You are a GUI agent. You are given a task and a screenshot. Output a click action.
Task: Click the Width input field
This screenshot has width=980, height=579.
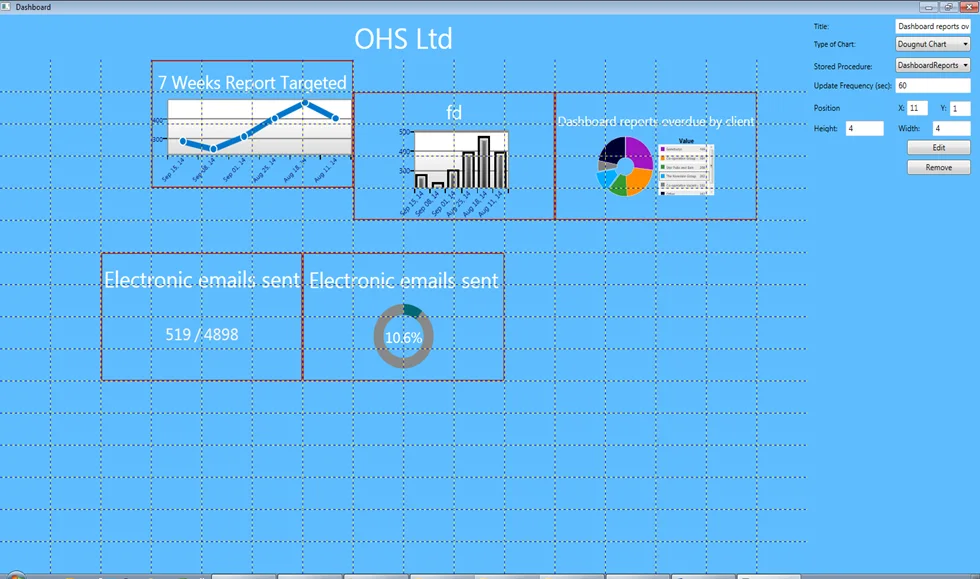(x=951, y=128)
